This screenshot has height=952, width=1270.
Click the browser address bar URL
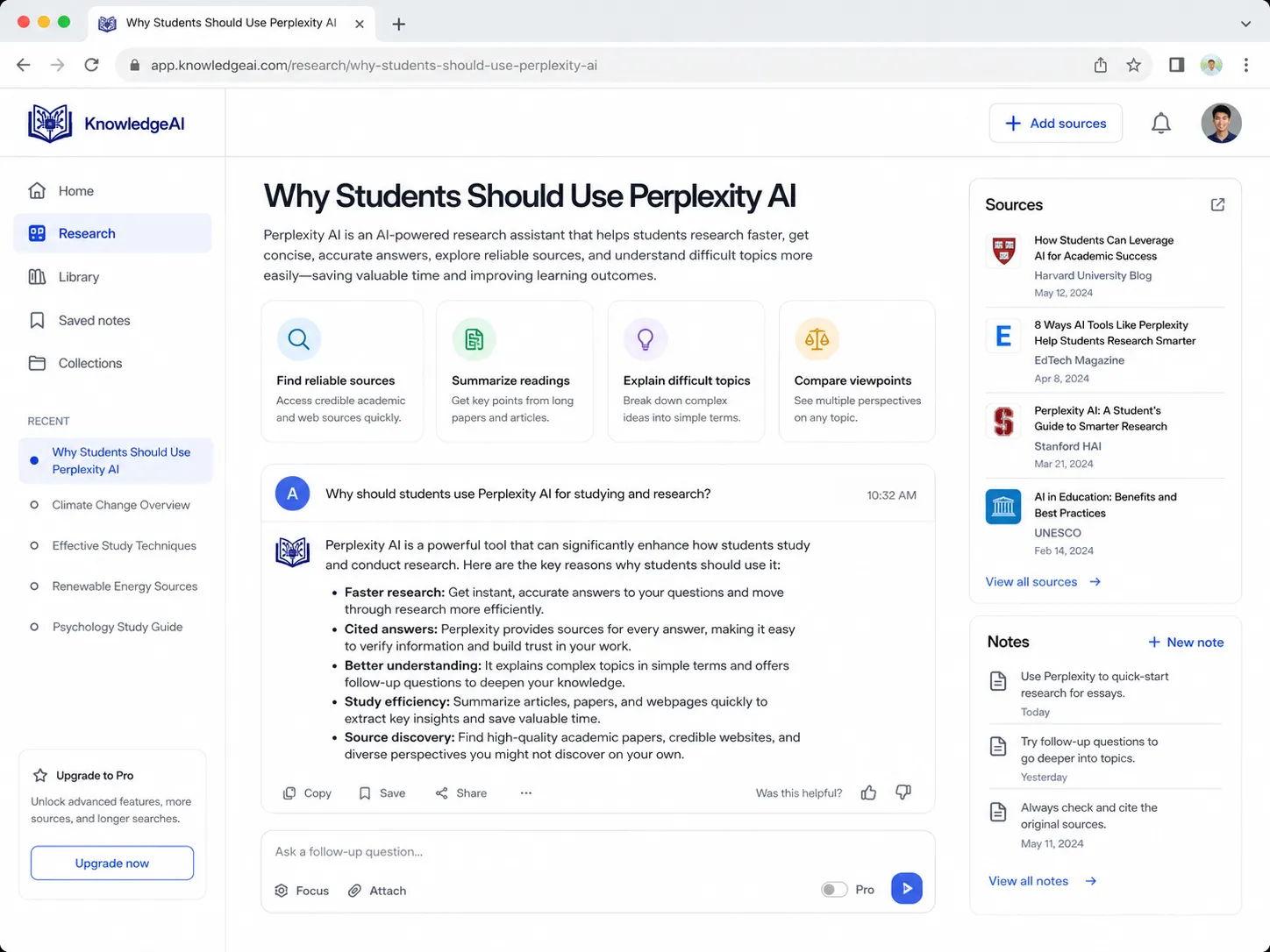click(374, 65)
